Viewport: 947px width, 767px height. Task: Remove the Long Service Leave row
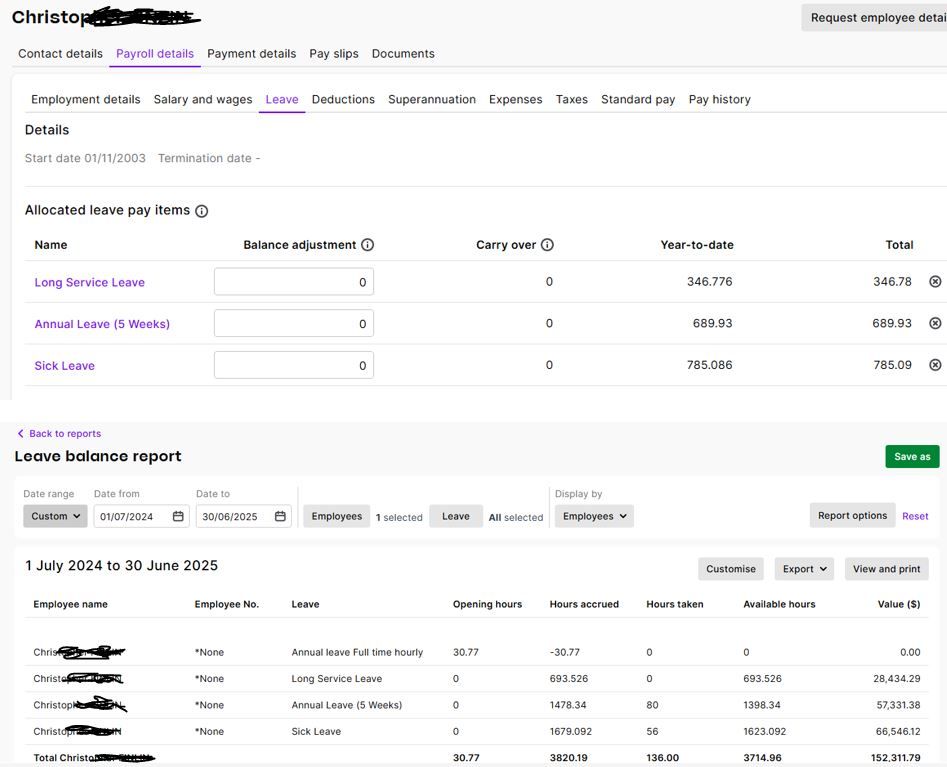pyautogui.click(x=935, y=282)
